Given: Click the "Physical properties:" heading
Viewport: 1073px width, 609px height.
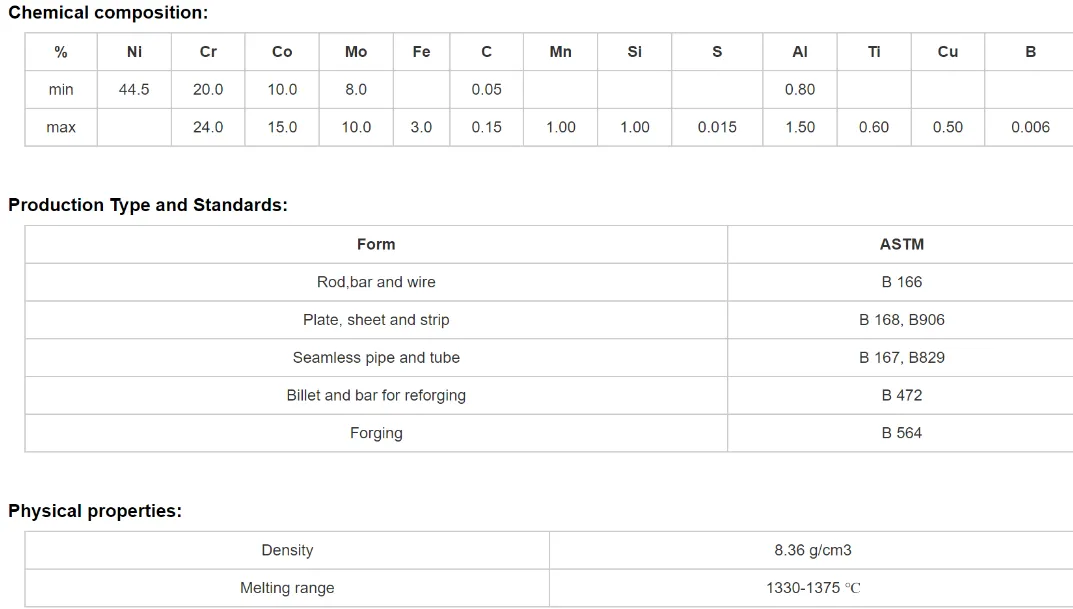Looking at the screenshot, I should click(x=95, y=511).
